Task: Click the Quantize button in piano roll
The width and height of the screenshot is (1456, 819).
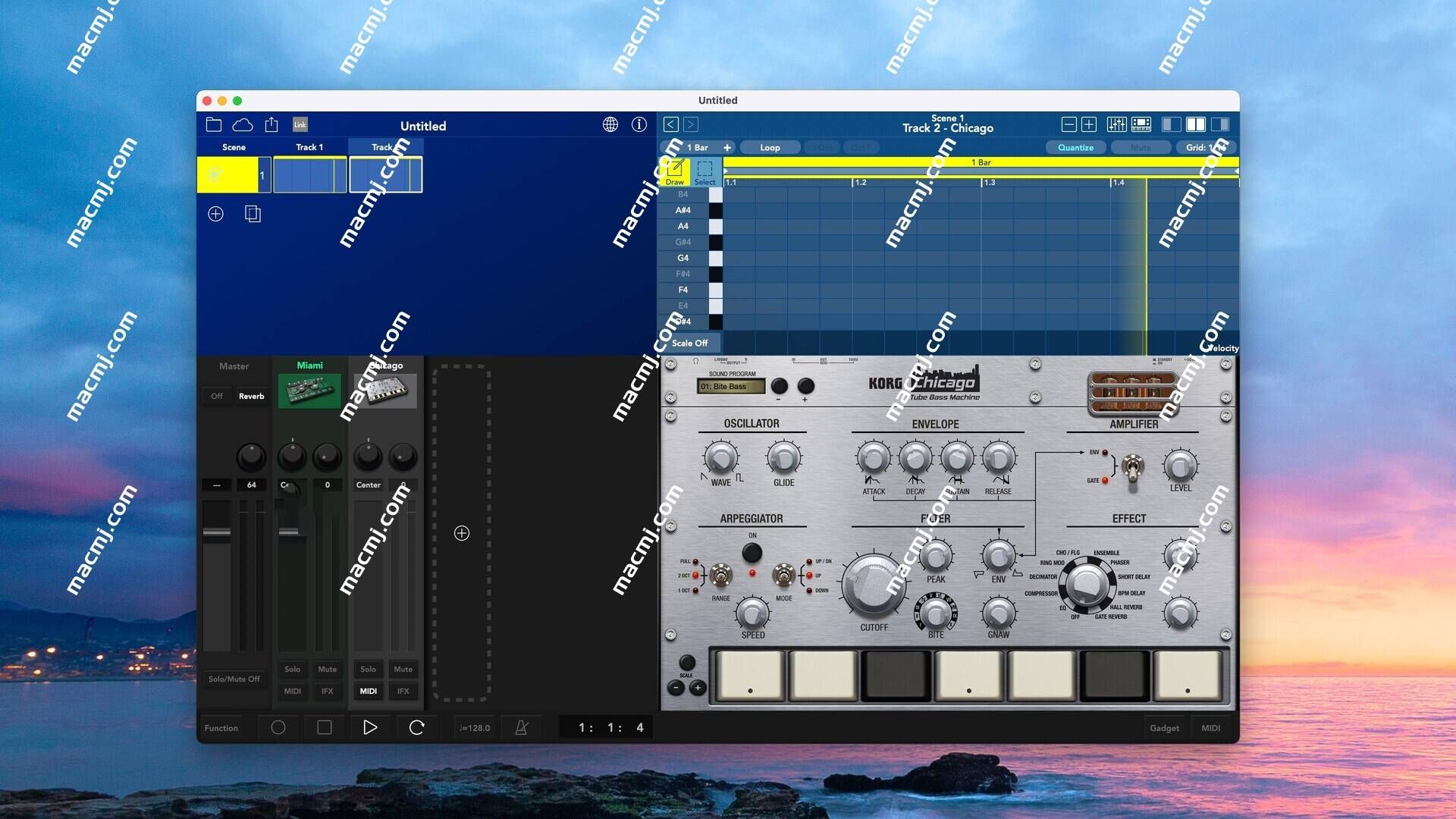Action: [1075, 148]
